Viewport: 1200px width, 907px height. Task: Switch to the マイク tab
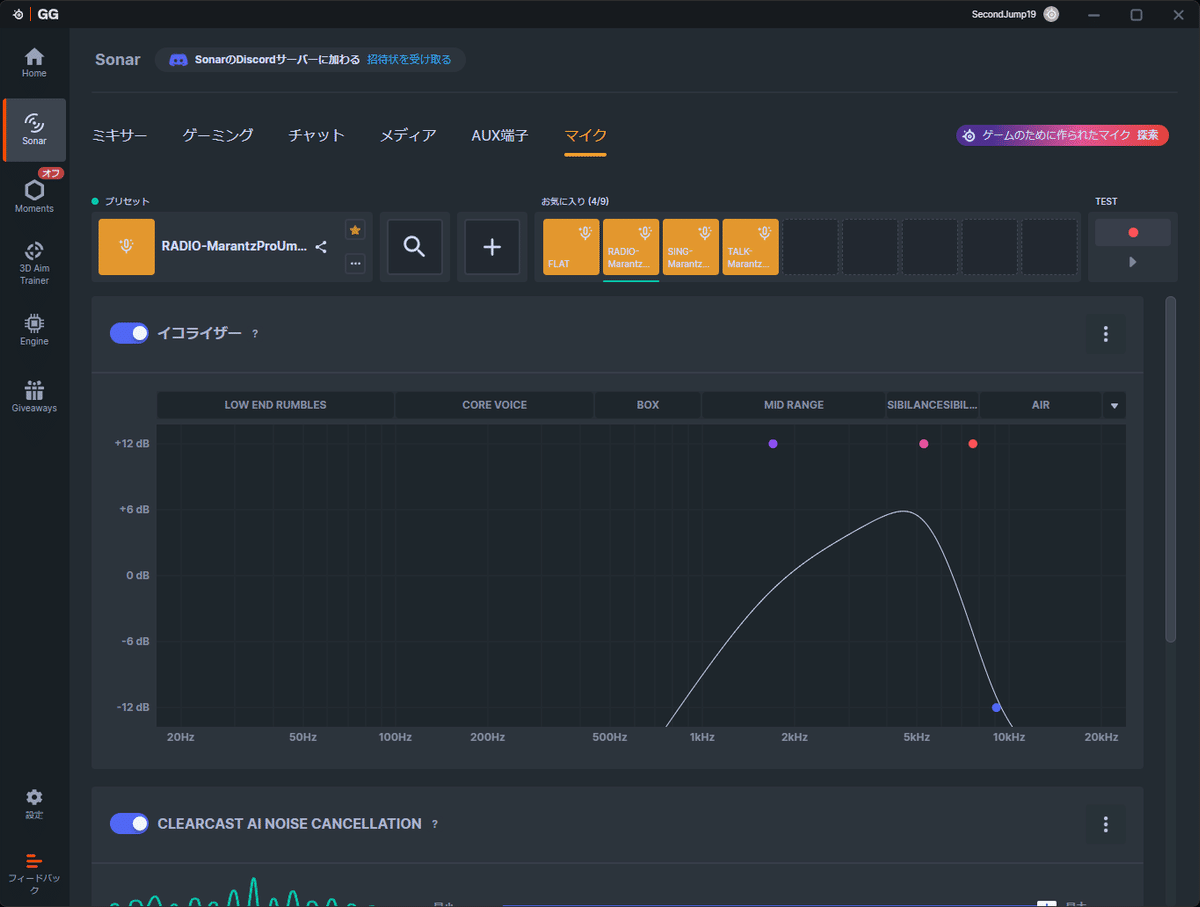point(586,136)
